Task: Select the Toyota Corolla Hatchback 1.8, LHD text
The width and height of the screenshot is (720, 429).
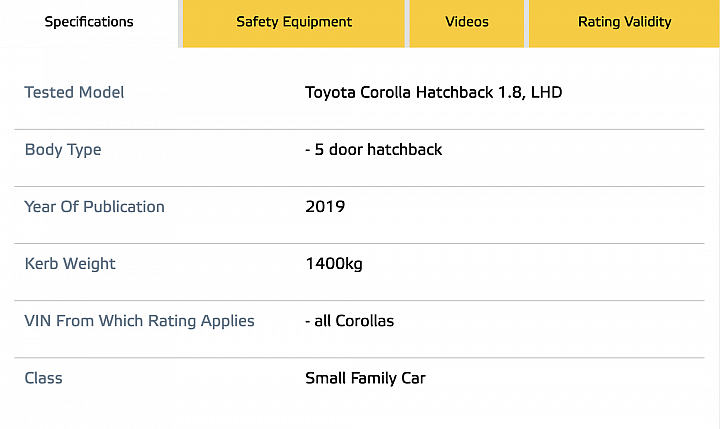Action: (433, 92)
